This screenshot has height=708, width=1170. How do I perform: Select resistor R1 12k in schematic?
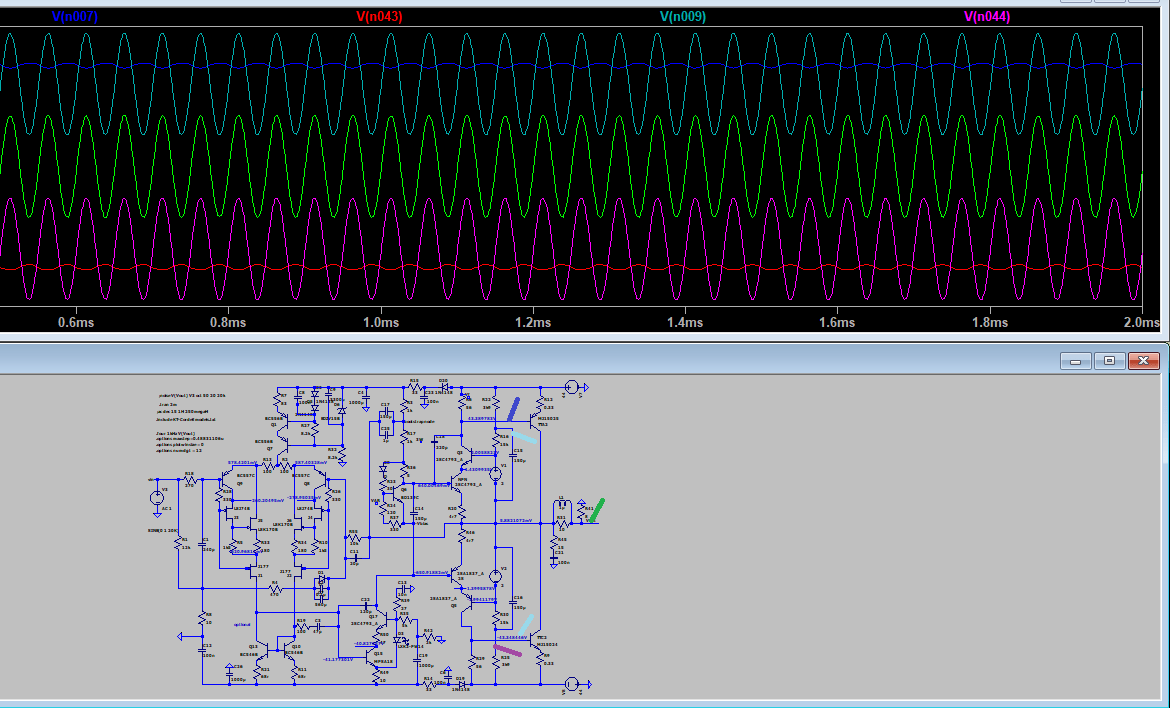click(x=178, y=544)
